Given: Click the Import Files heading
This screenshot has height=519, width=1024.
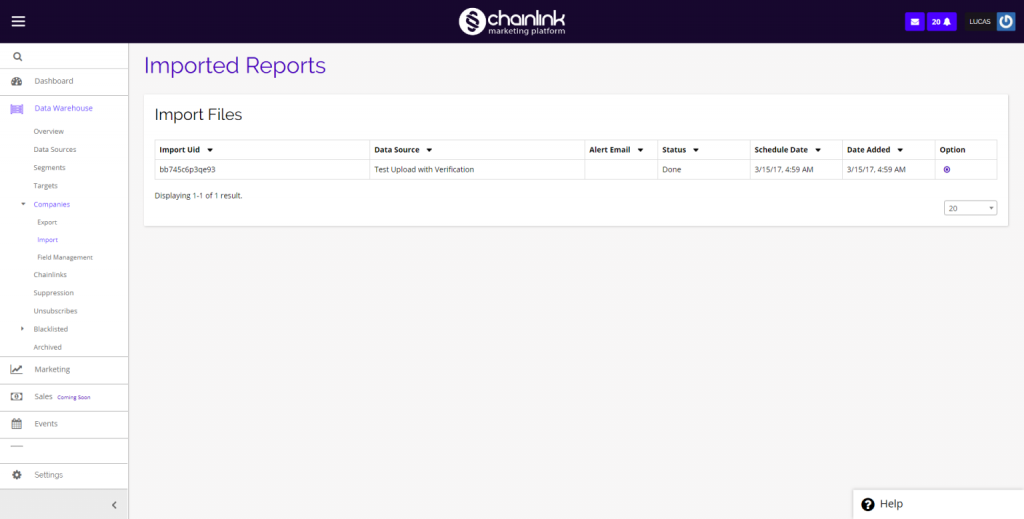Looking at the screenshot, I should click(x=199, y=115).
